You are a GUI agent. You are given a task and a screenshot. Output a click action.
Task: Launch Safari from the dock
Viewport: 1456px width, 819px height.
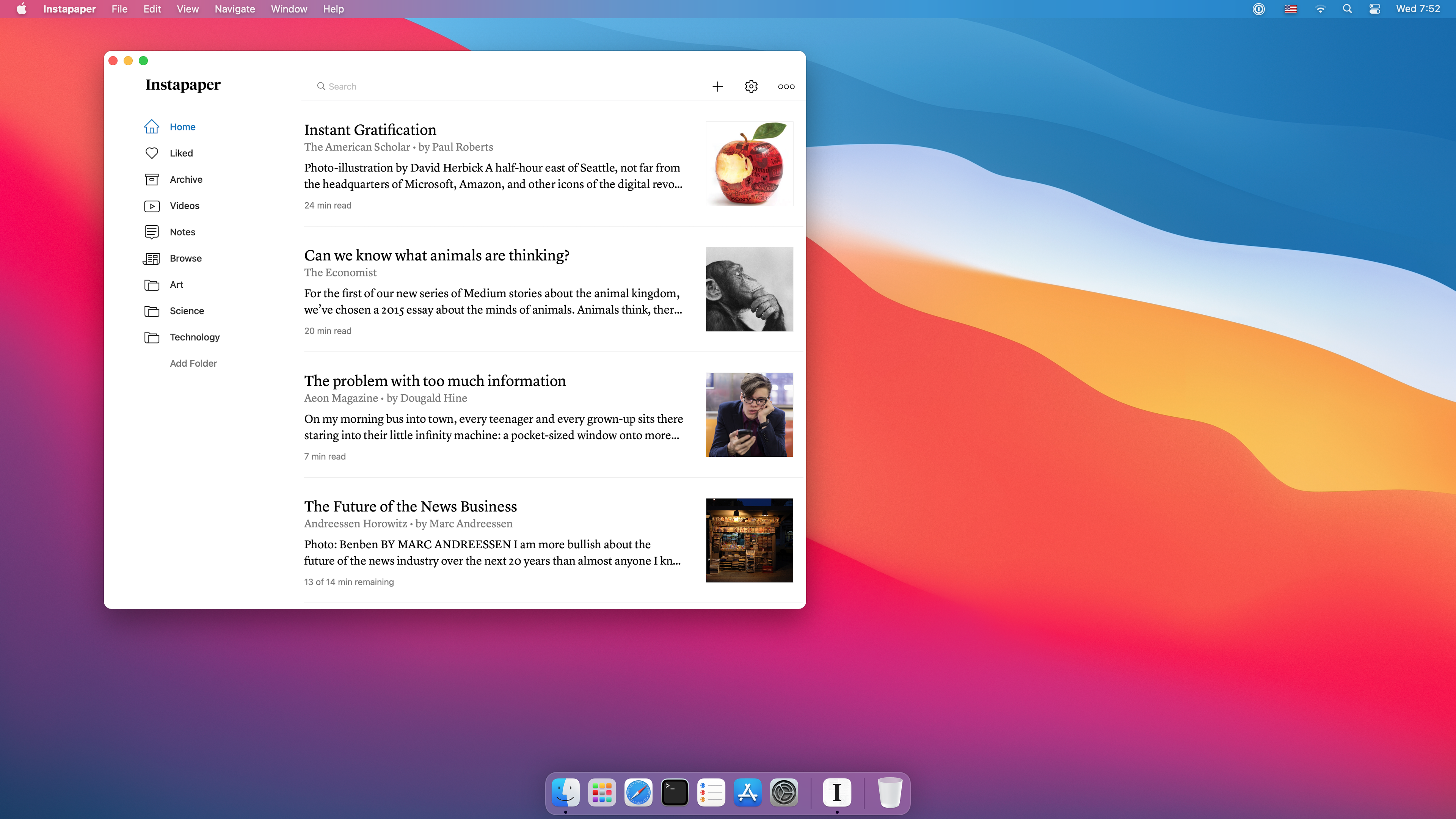pyautogui.click(x=637, y=792)
